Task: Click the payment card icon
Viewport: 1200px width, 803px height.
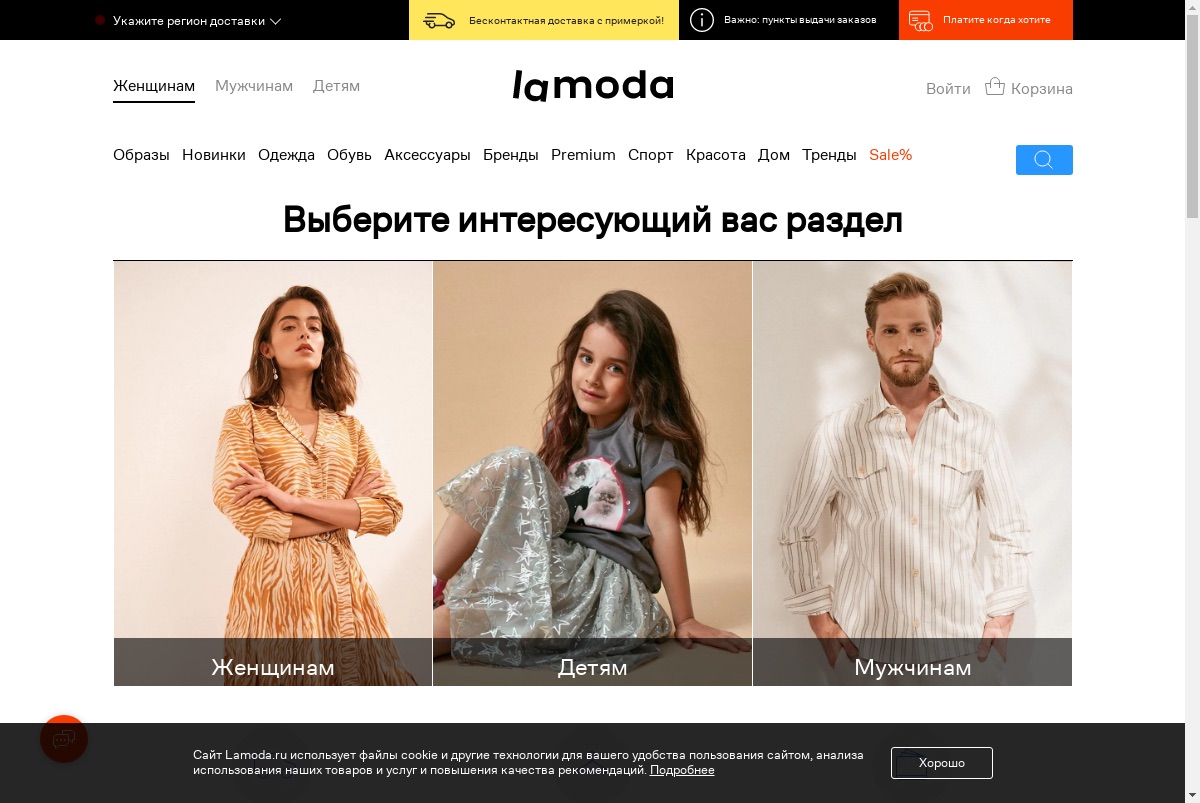Action: pos(921,20)
